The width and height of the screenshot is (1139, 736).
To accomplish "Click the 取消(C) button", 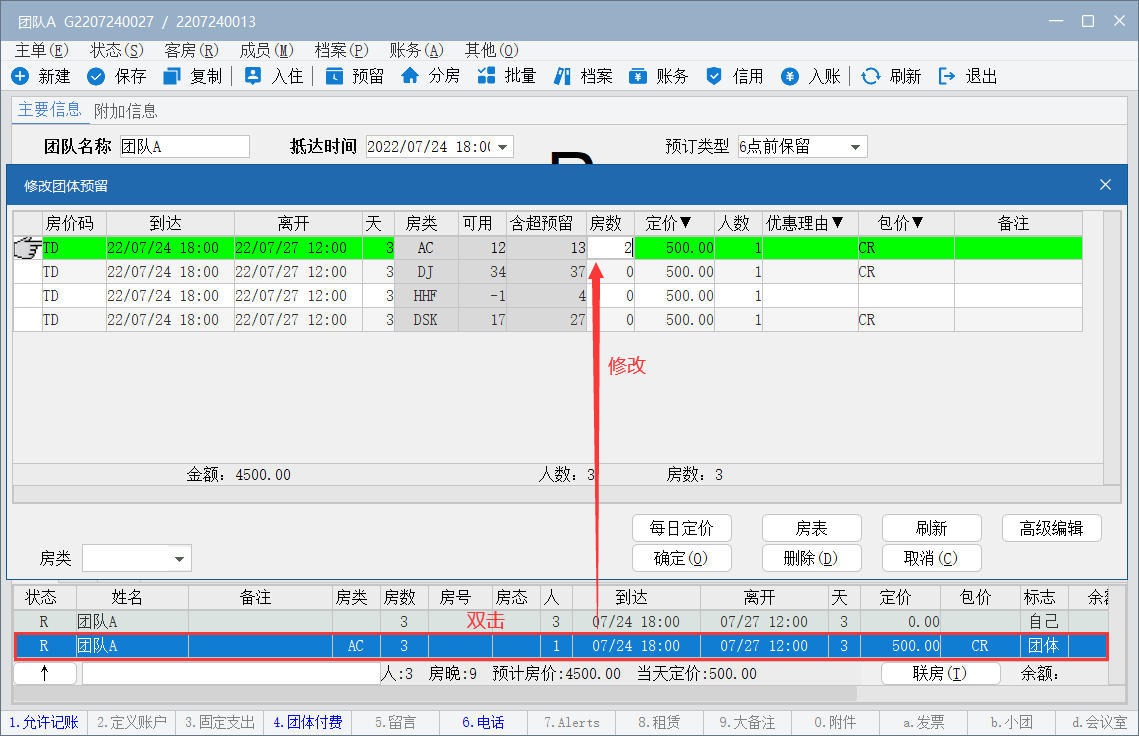I will (931, 558).
